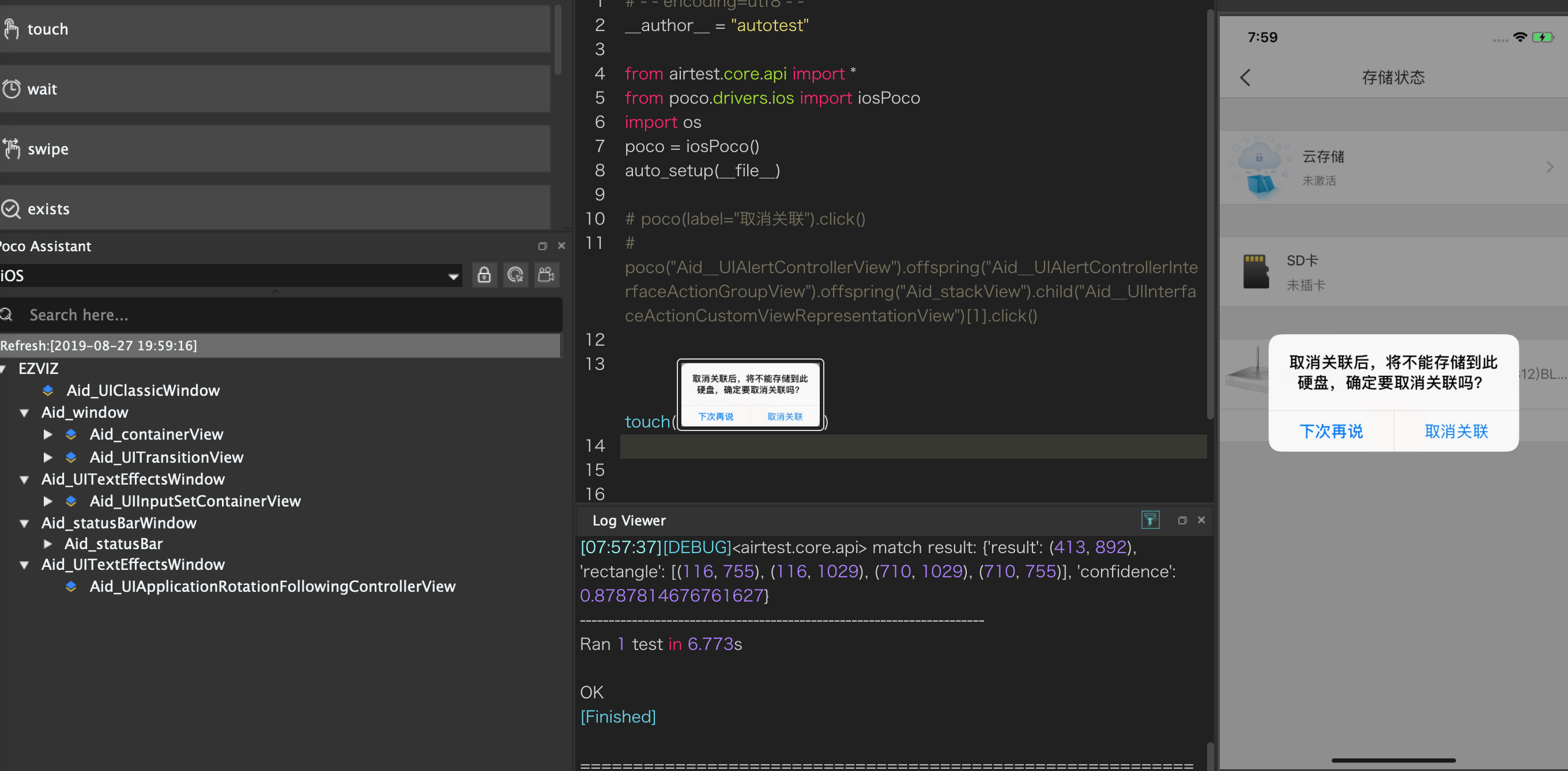Float the Log Viewer panel
This screenshot has width=1568, height=771.
coord(1182,520)
